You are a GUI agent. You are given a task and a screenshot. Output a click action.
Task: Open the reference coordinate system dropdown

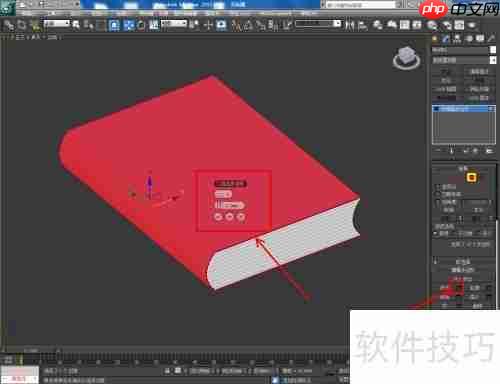173,24
